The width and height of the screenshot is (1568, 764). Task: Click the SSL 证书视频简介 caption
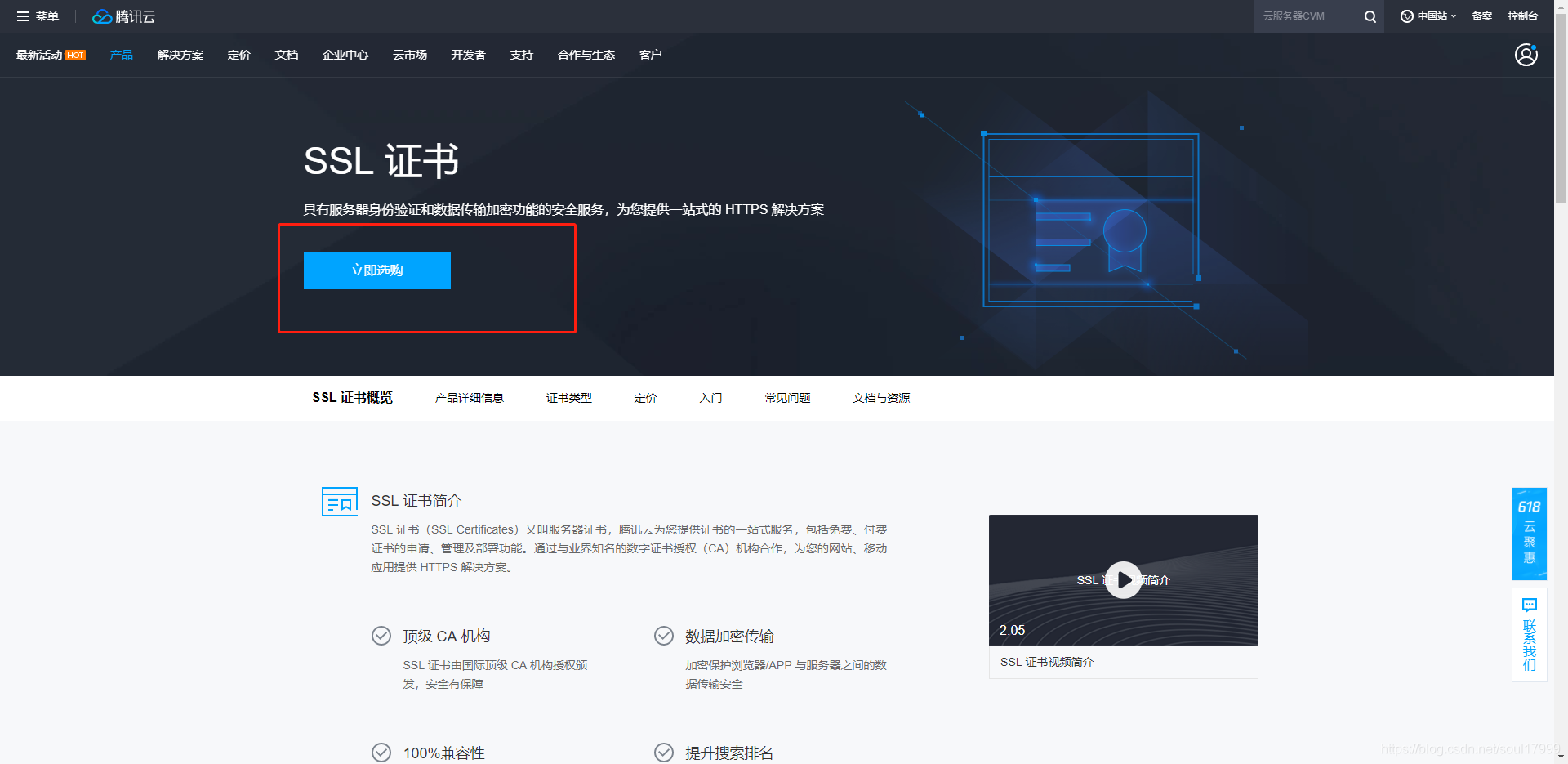(x=1047, y=662)
